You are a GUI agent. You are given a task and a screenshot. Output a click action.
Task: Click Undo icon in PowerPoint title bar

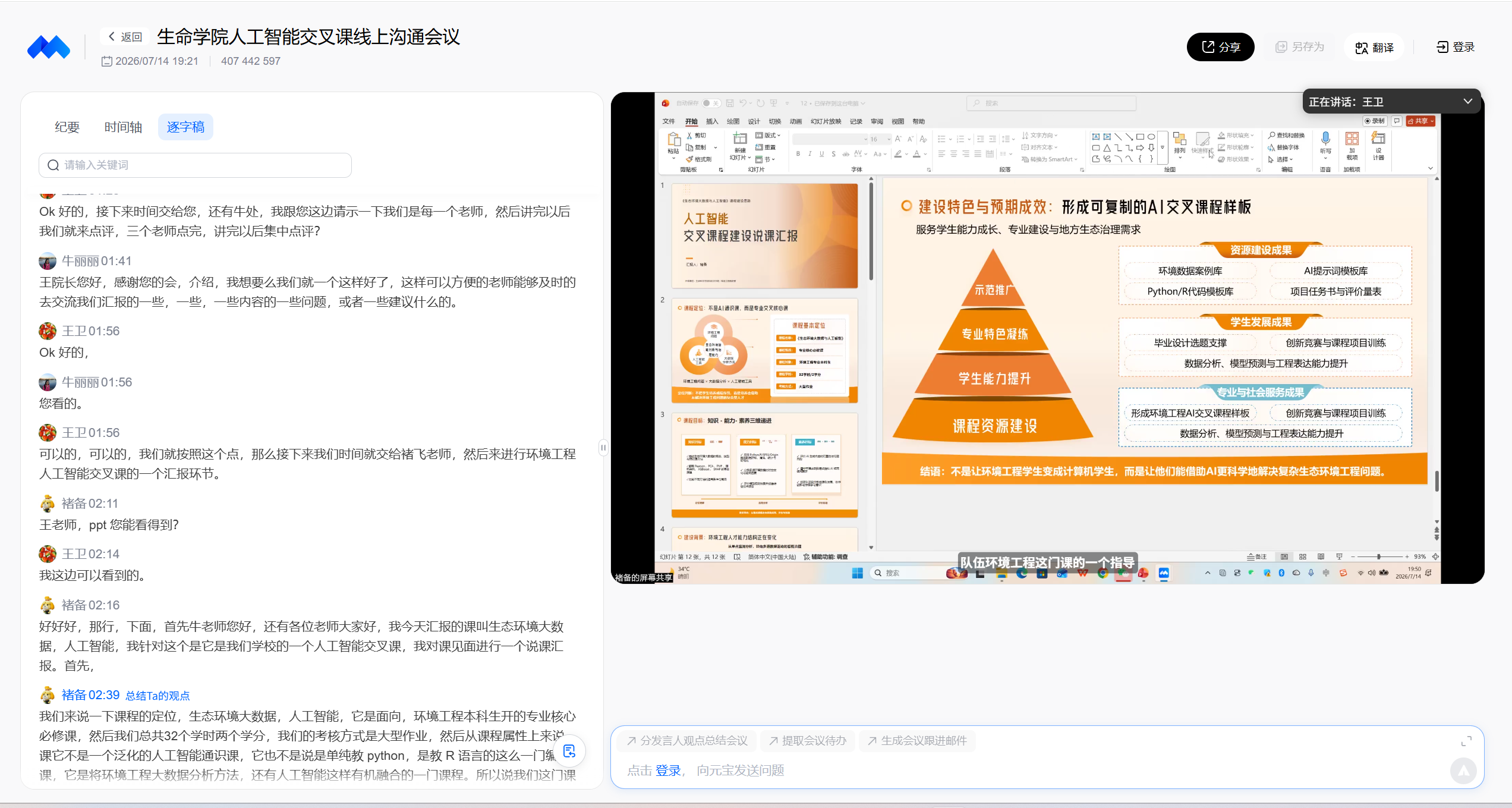(743, 103)
